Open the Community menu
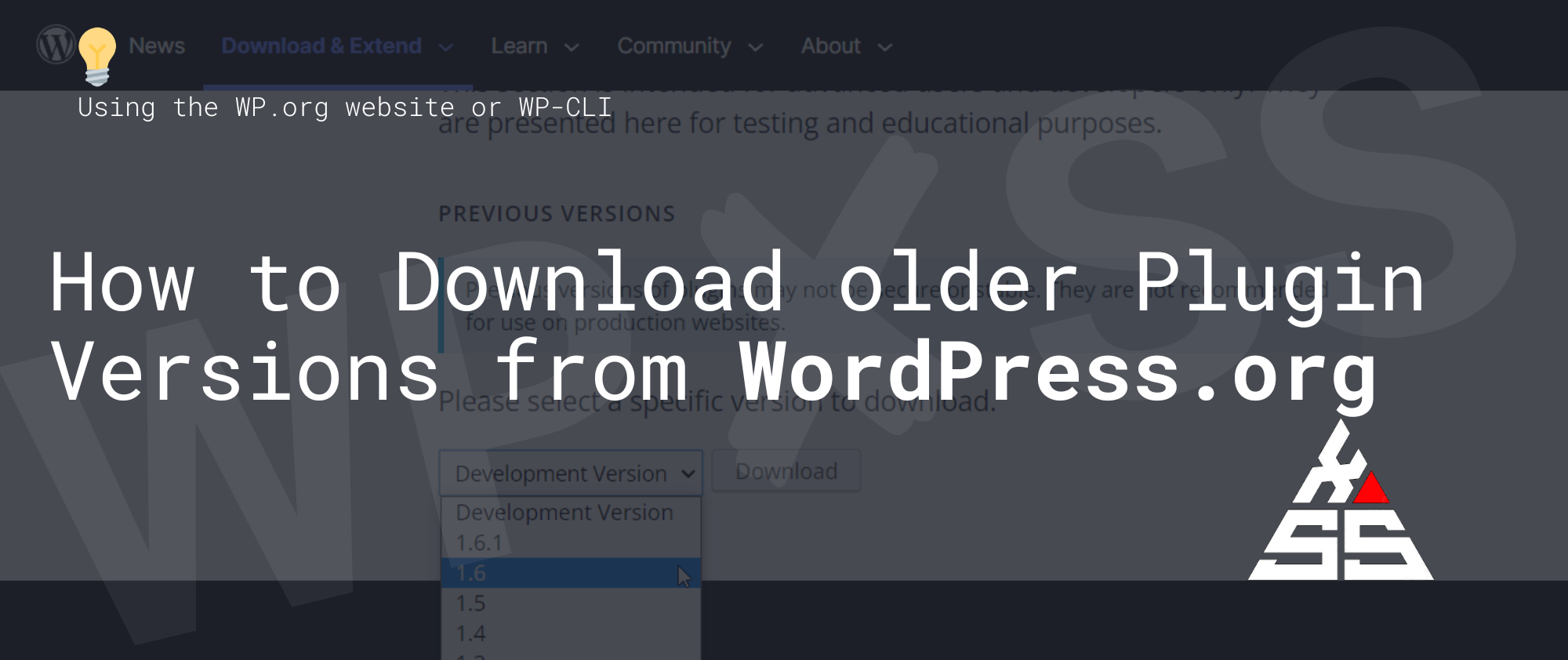Screen dimensions: 1568x660 tap(674, 46)
